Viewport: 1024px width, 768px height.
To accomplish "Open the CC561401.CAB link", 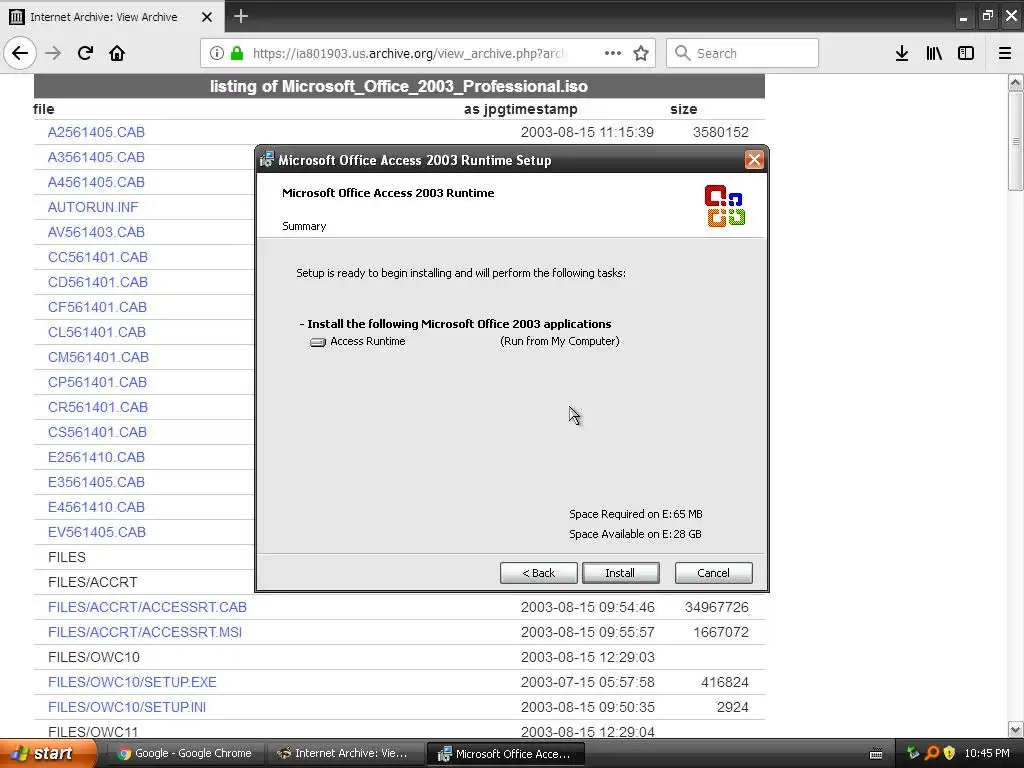I will pyautogui.click(x=98, y=257).
